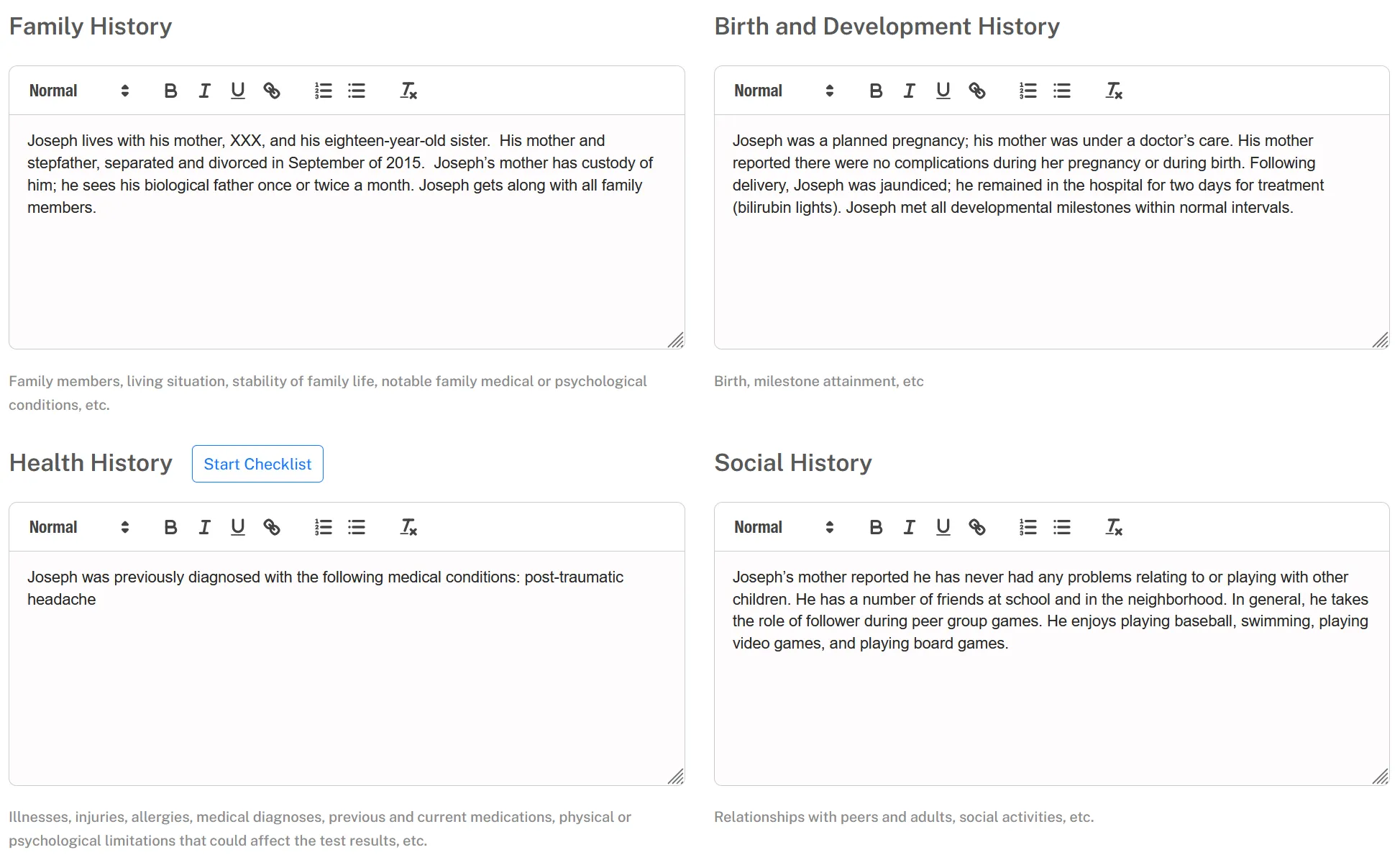Open Normal style dropdown in Birth and Development History

point(784,91)
